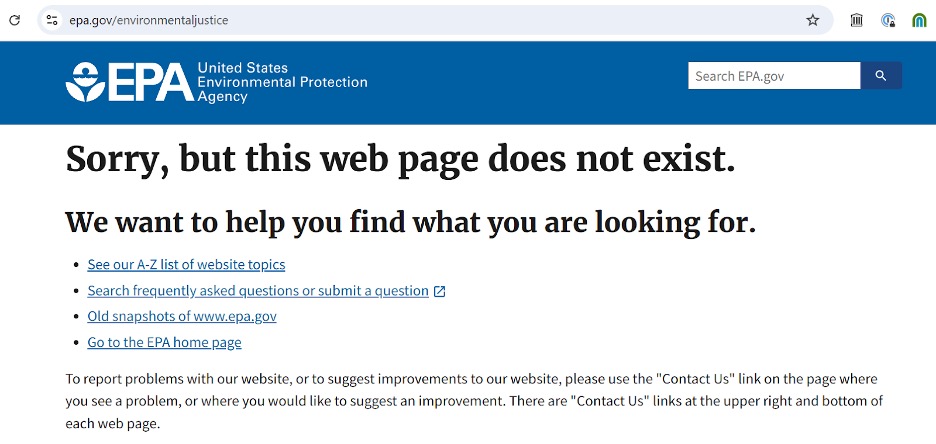Bookmark this page with the star icon
Screen dimensions: 936x444
pos(812,20)
